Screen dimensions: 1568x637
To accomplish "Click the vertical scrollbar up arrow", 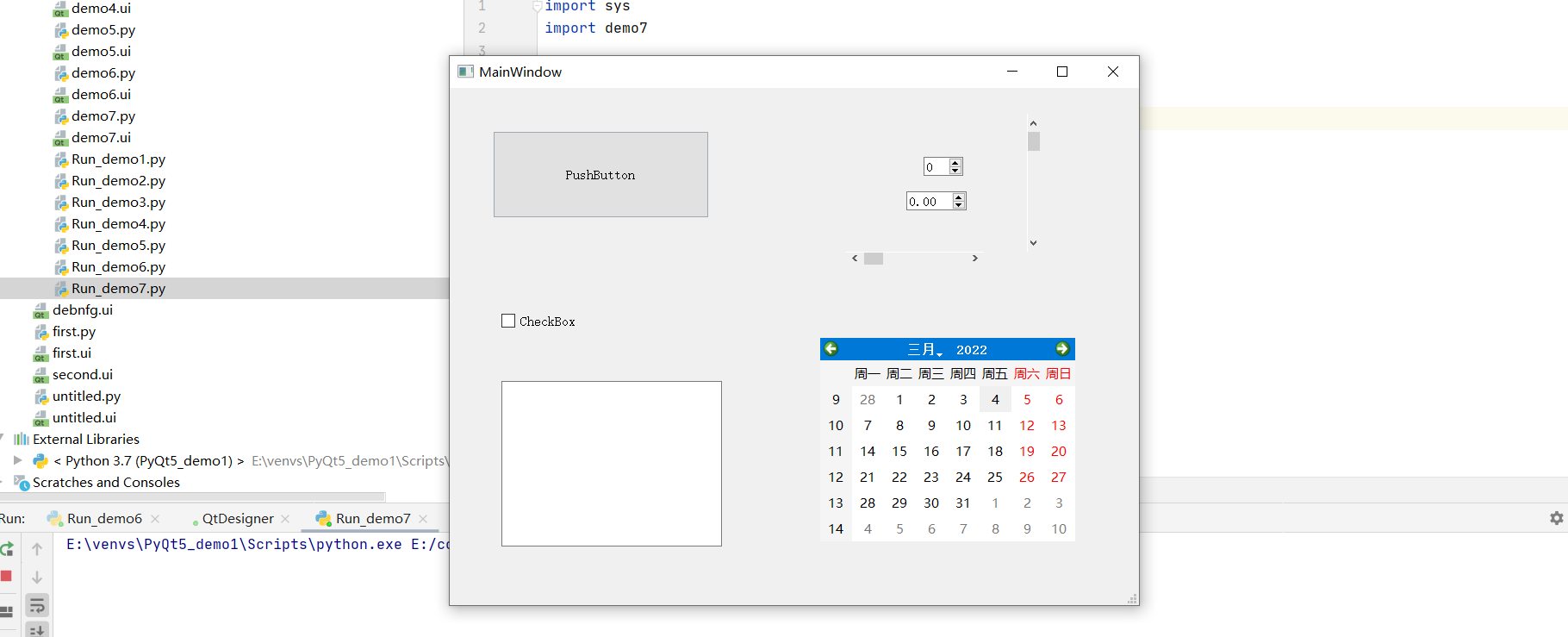I will pyautogui.click(x=1034, y=123).
